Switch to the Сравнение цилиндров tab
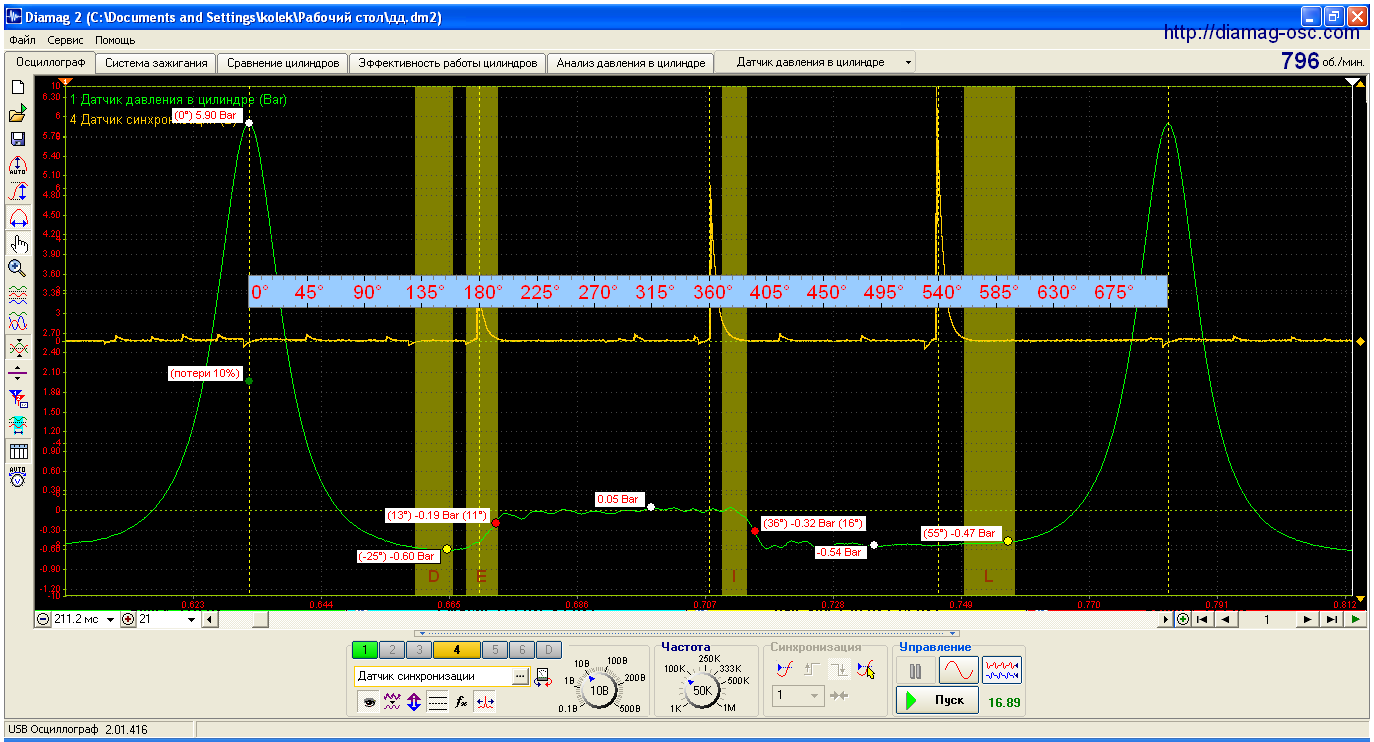This screenshot has height=742, width=1374. (x=283, y=62)
